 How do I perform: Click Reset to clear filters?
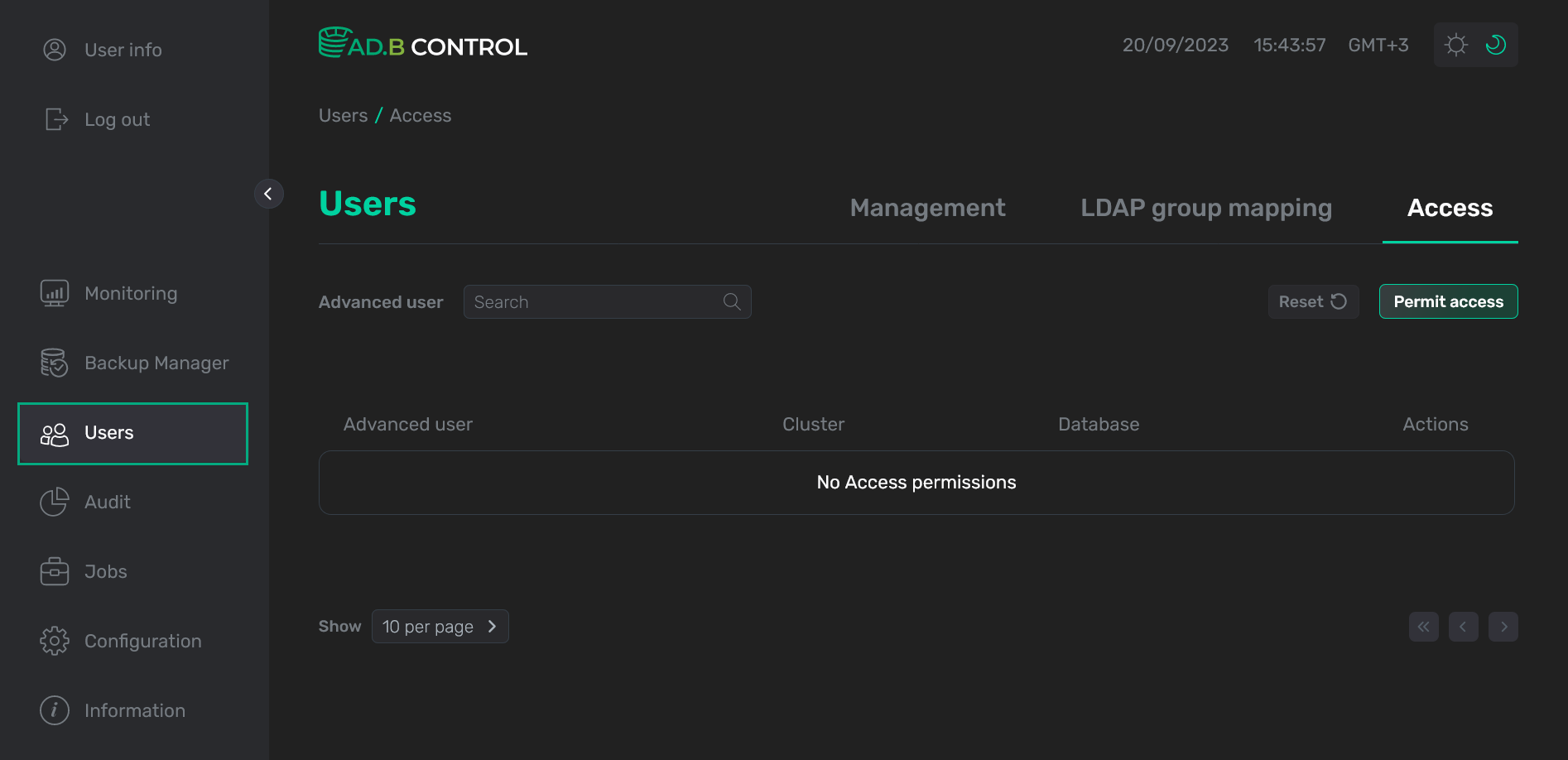[1313, 301]
